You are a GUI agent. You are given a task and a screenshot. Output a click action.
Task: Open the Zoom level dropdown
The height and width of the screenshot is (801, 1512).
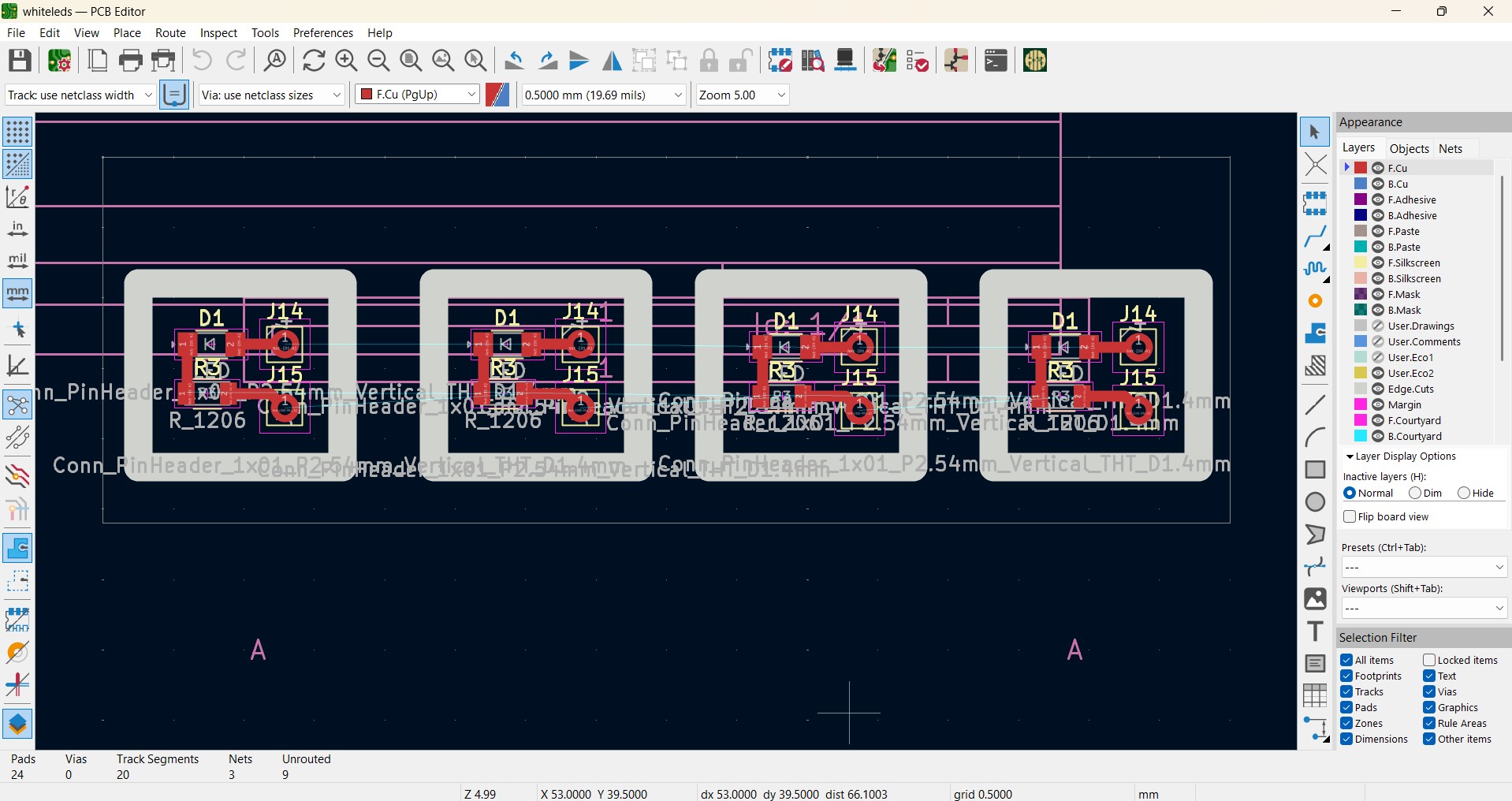[742, 95]
